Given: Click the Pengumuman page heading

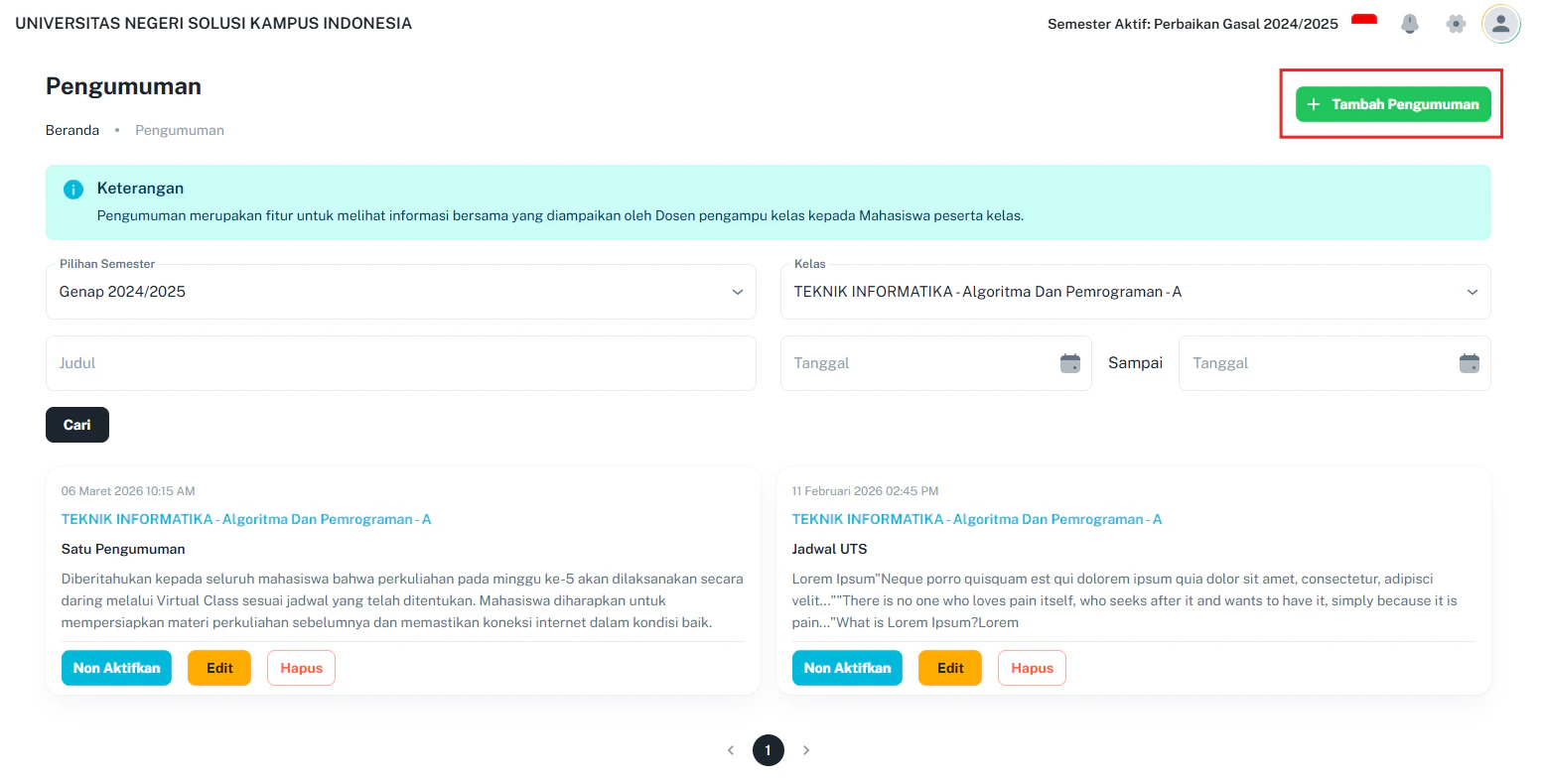Looking at the screenshot, I should point(123,86).
